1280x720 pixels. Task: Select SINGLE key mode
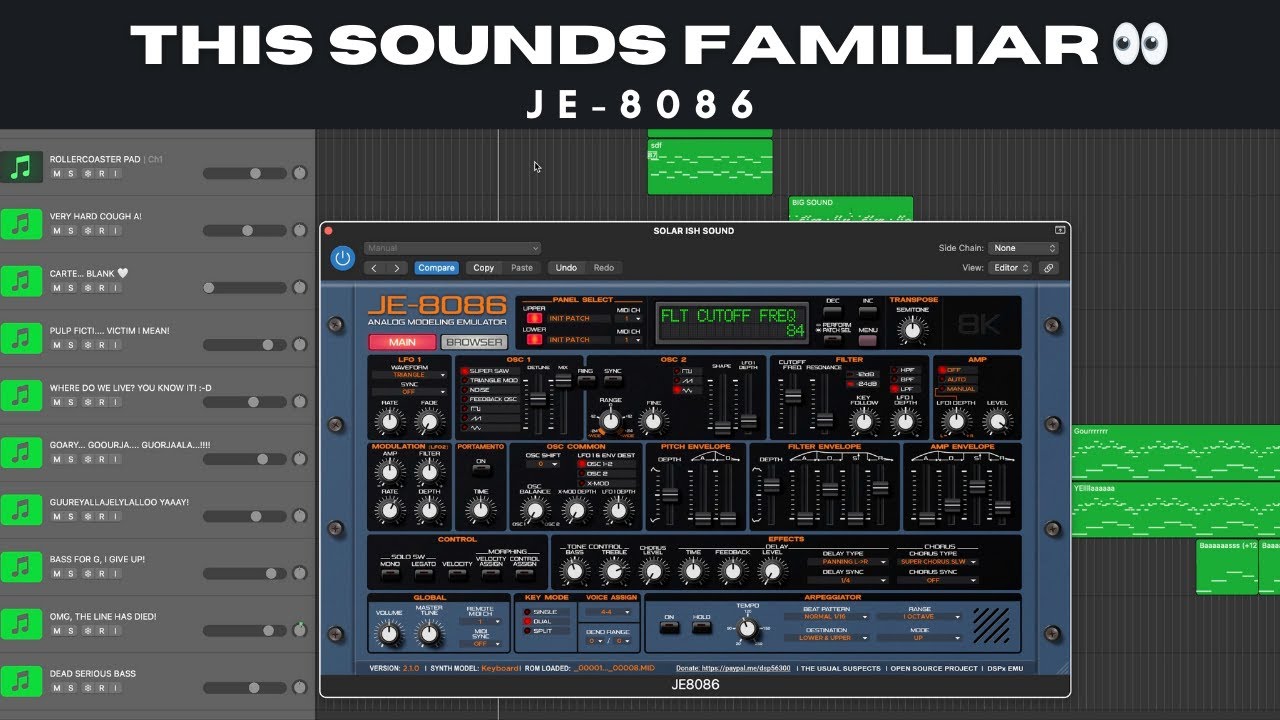pos(545,611)
